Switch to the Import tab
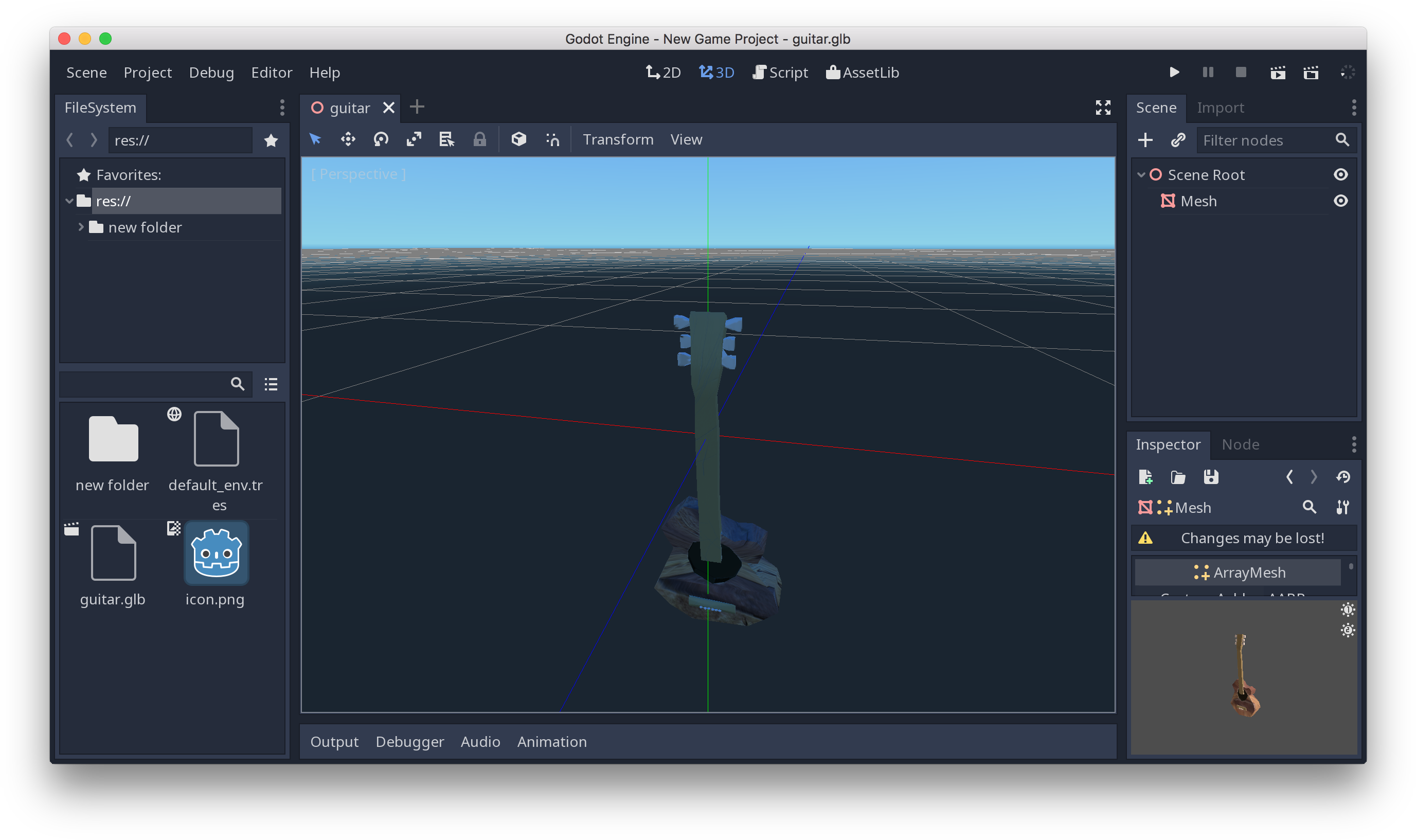 [x=1220, y=108]
